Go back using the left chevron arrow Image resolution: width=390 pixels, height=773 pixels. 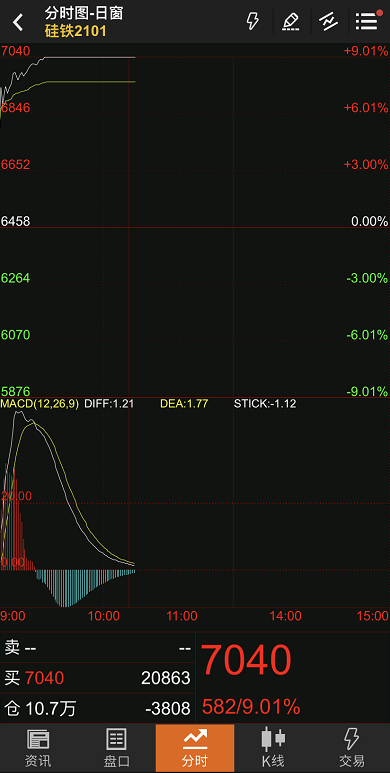tap(18, 22)
